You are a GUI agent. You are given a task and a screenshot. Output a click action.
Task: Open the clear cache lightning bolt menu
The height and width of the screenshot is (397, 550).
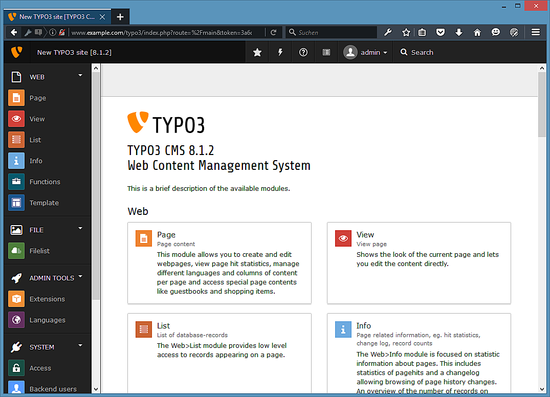click(x=280, y=52)
